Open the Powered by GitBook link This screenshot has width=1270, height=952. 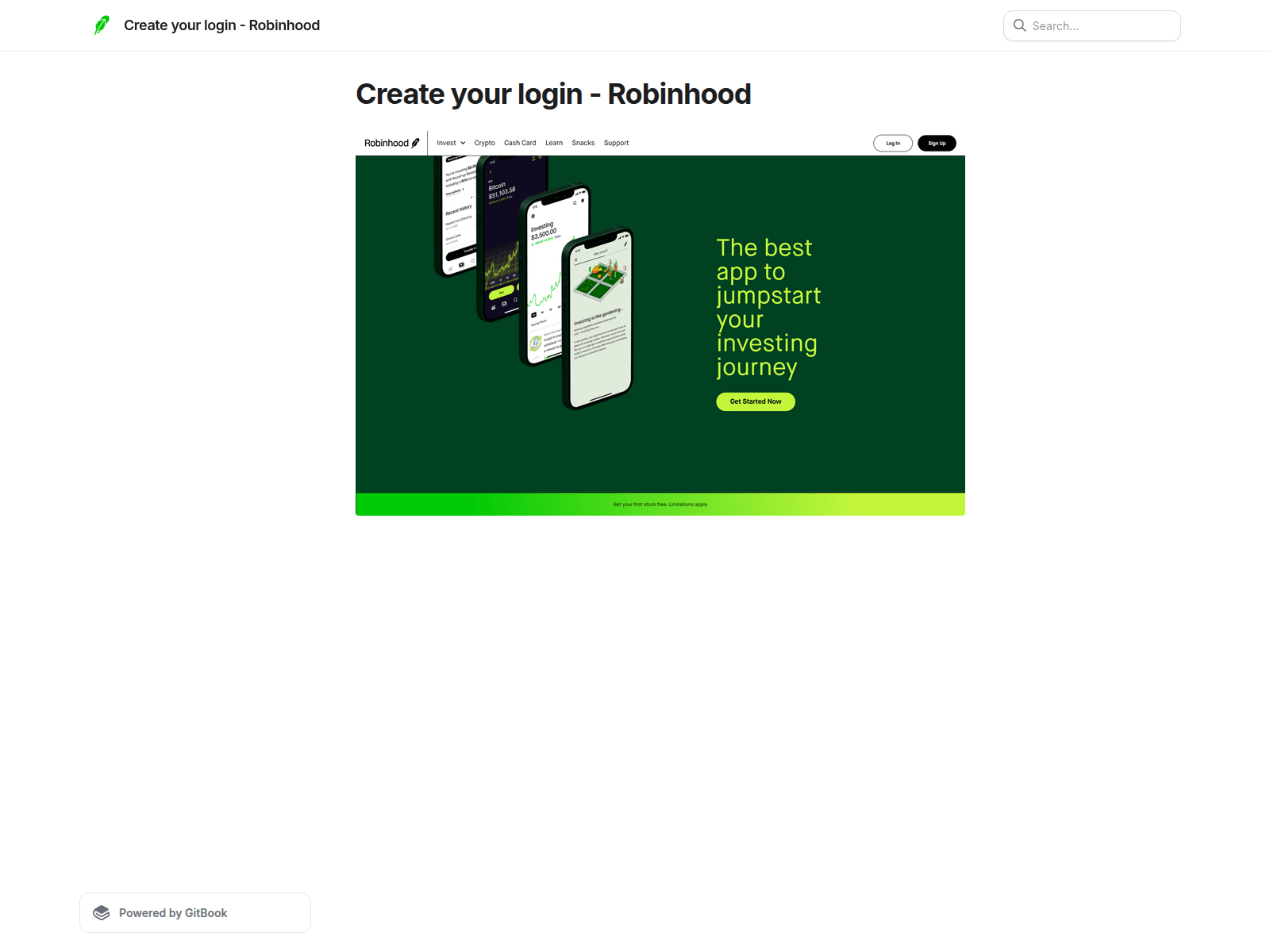coord(195,912)
